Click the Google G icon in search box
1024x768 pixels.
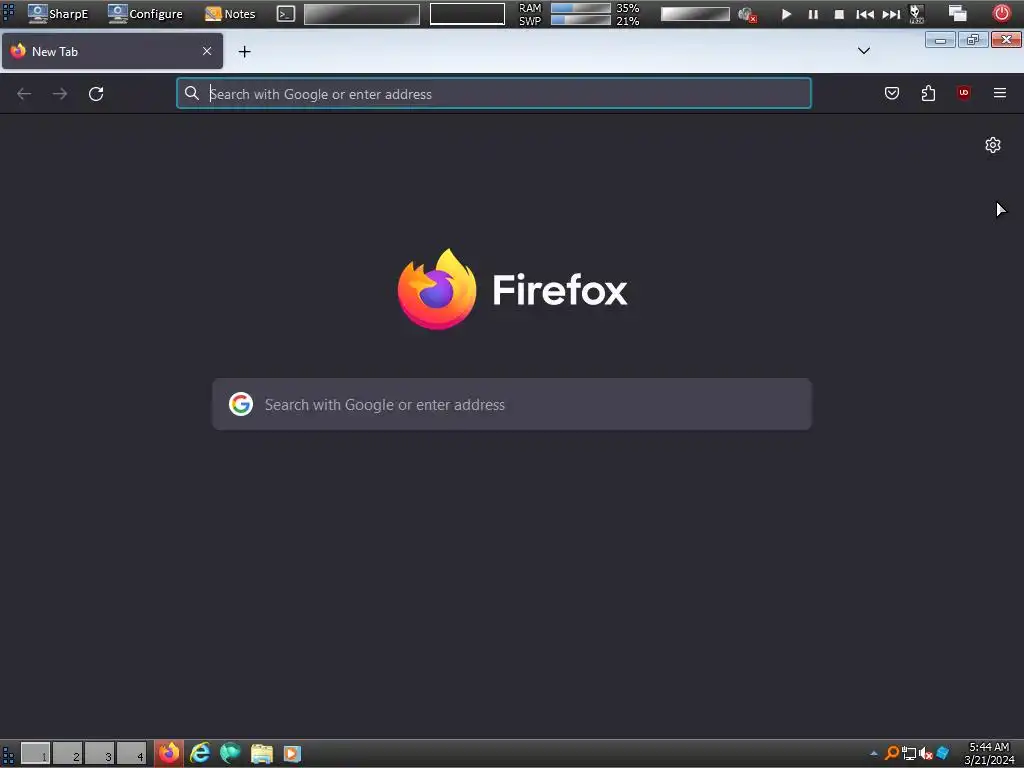pos(241,404)
